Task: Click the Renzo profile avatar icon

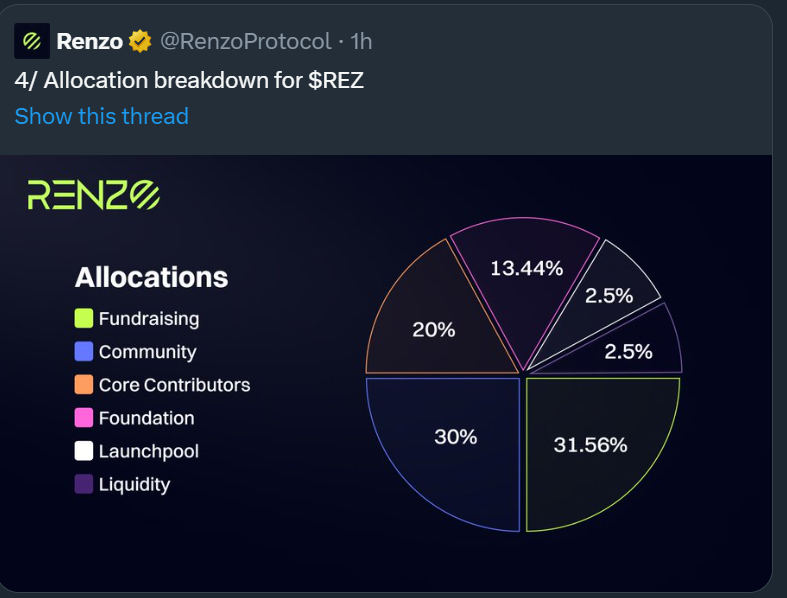Action: [32, 41]
